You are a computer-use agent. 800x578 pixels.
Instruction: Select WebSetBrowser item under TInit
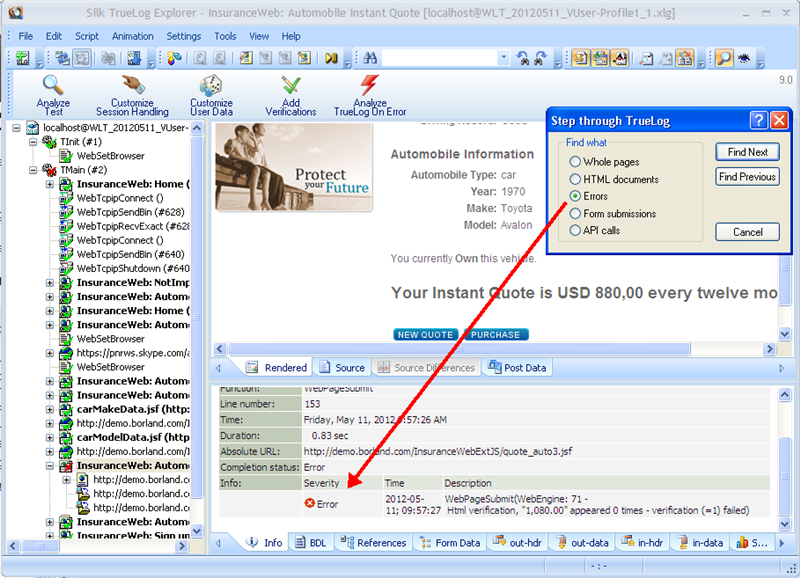[110, 156]
